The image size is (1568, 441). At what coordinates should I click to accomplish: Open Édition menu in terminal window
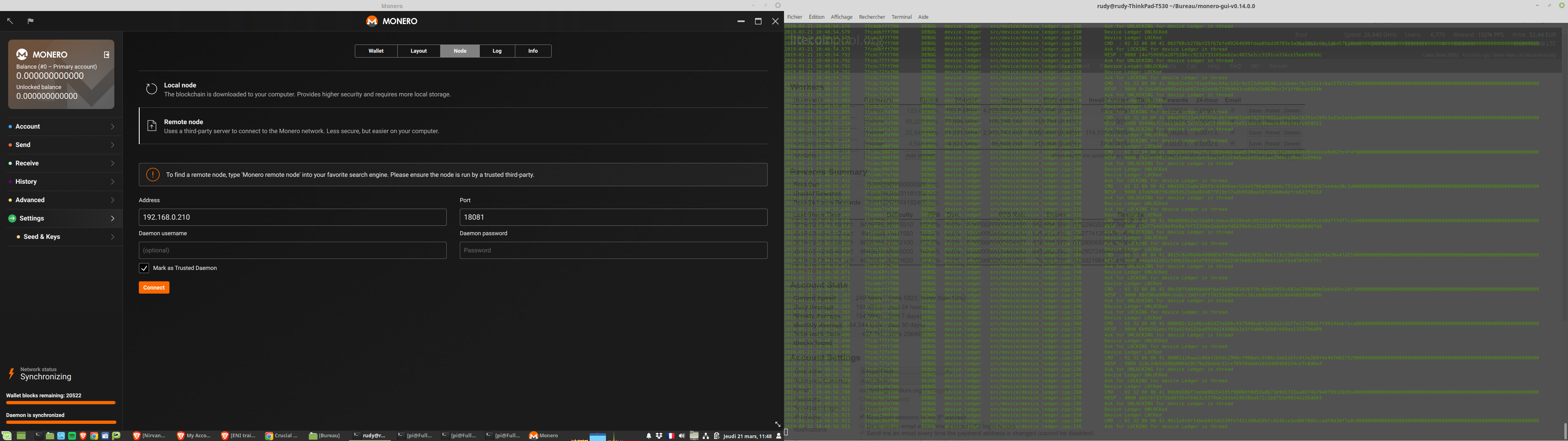click(x=817, y=17)
